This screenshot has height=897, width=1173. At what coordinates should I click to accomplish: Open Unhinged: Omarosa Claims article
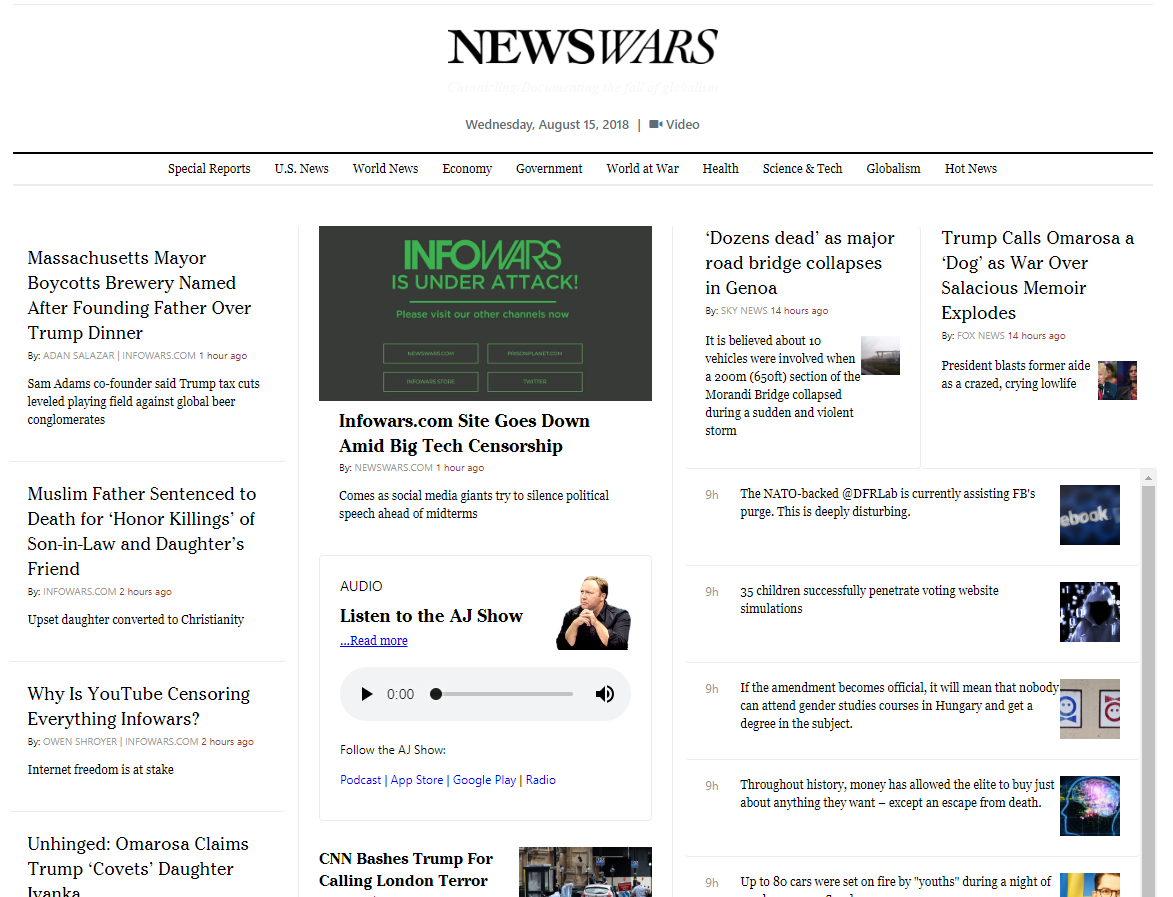[138, 866]
